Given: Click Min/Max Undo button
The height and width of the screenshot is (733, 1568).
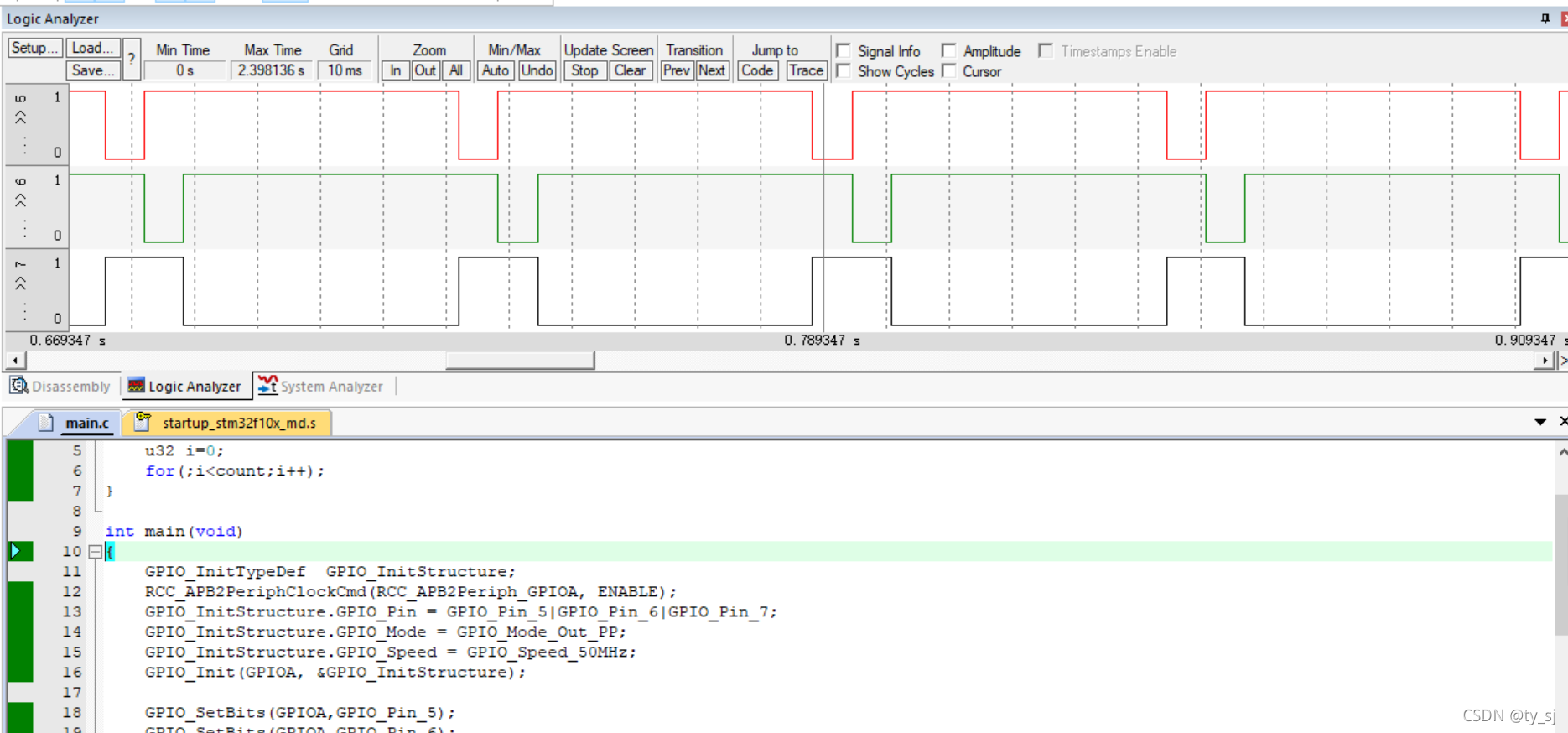Looking at the screenshot, I should click(x=537, y=70).
